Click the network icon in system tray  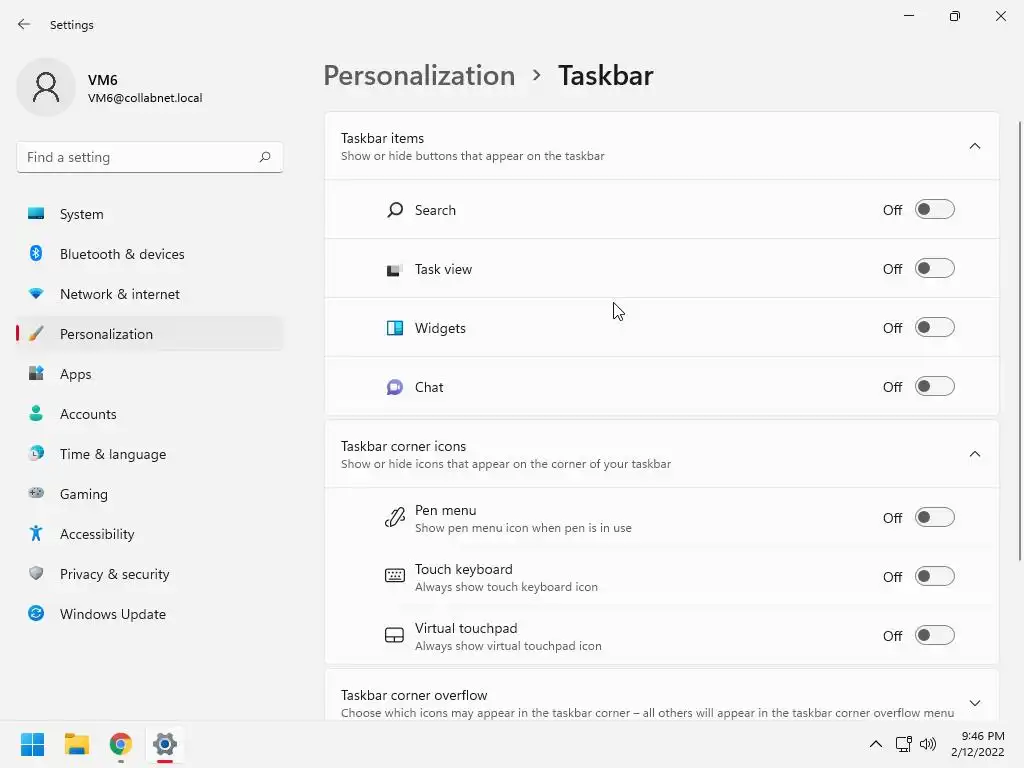coord(904,744)
